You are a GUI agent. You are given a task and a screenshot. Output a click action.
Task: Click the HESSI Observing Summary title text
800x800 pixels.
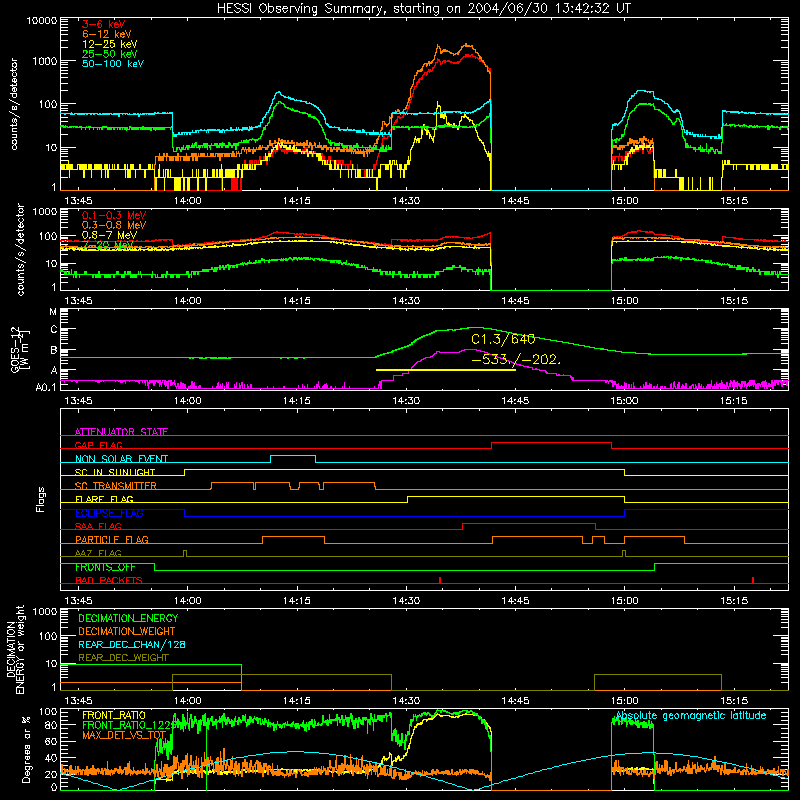423,9
